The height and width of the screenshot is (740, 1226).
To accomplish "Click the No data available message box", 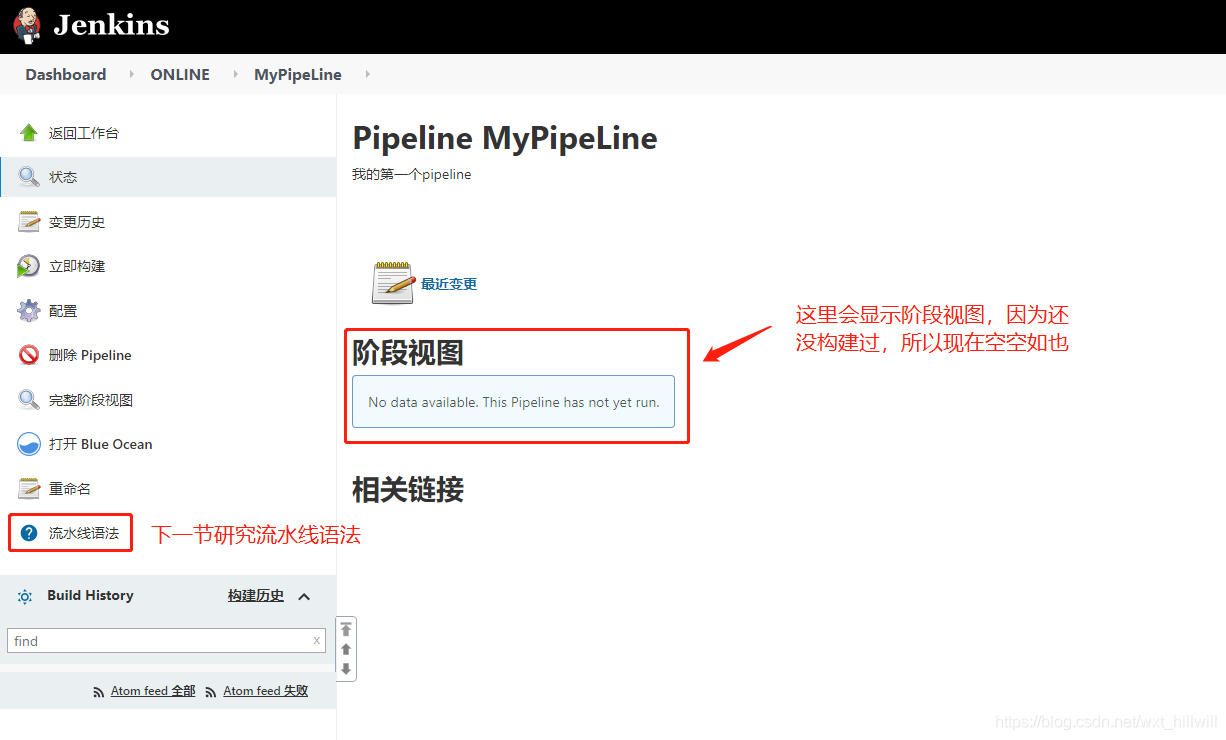I will click(x=514, y=402).
